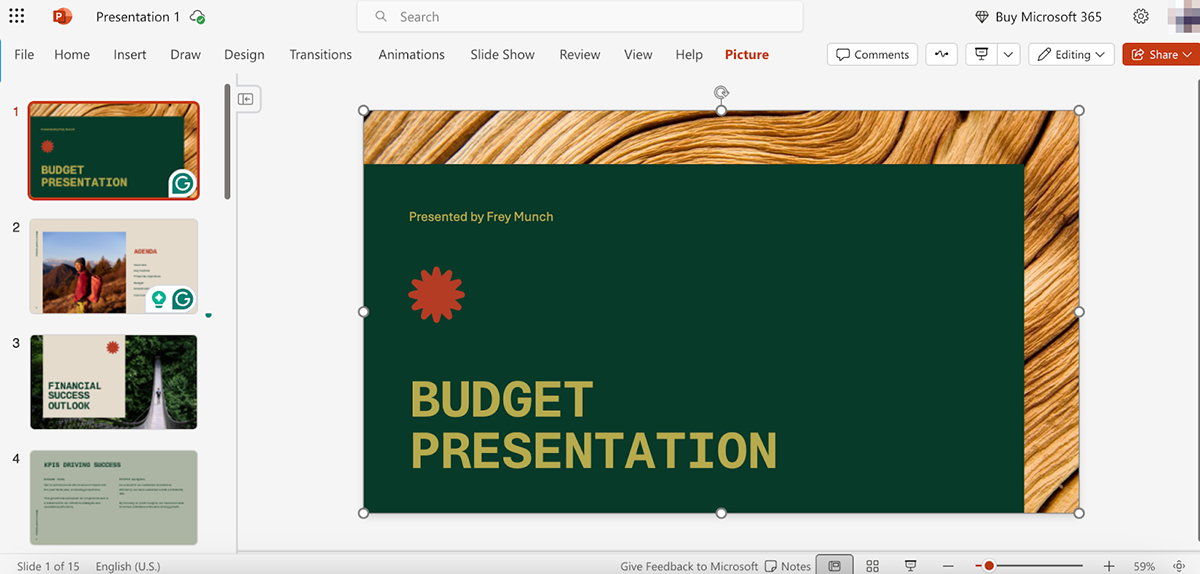Switch to the Home tab
This screenshot has width=1200, height=574.
coord(72,55)
